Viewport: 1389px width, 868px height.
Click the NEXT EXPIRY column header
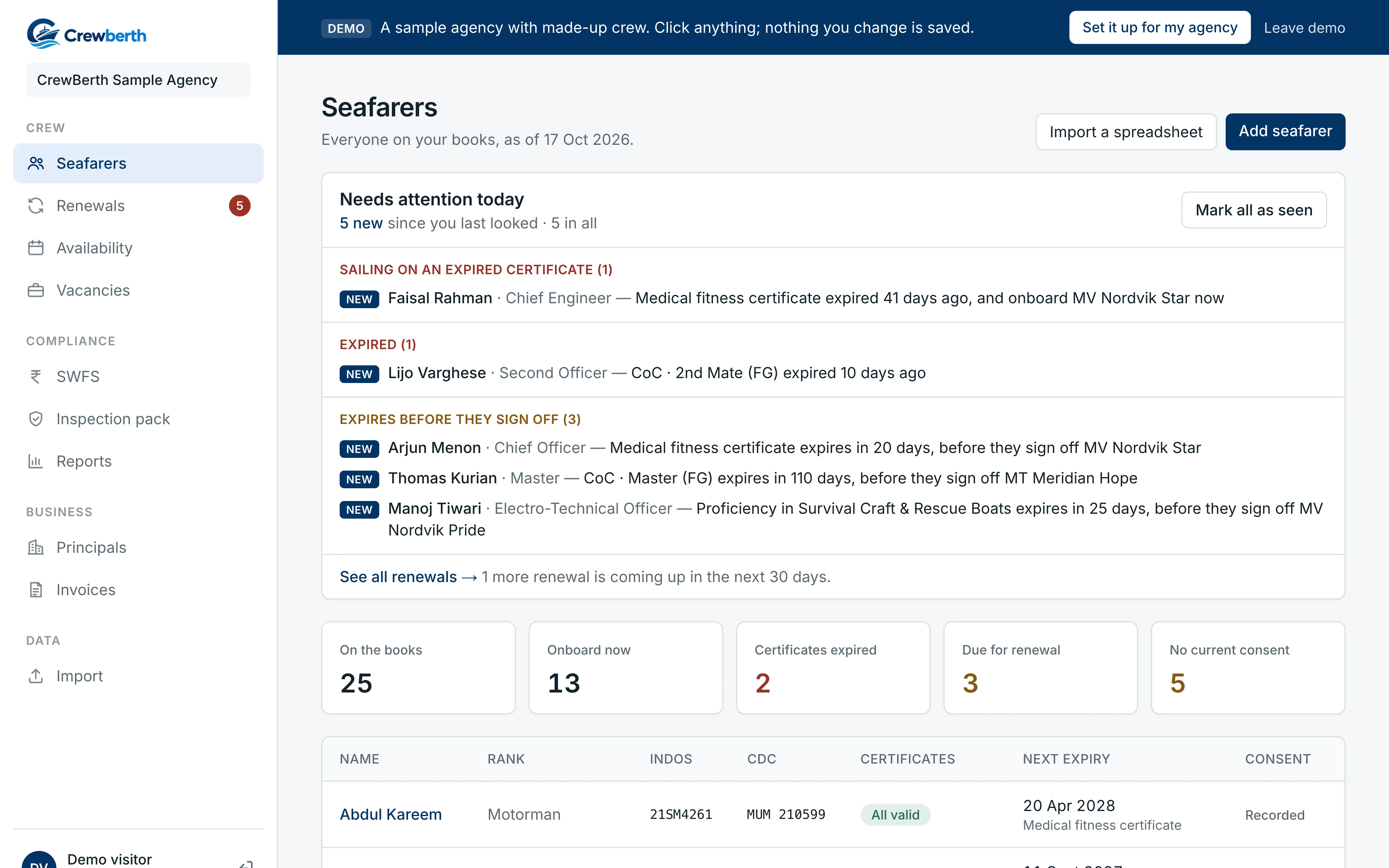tap(1066, 759)
